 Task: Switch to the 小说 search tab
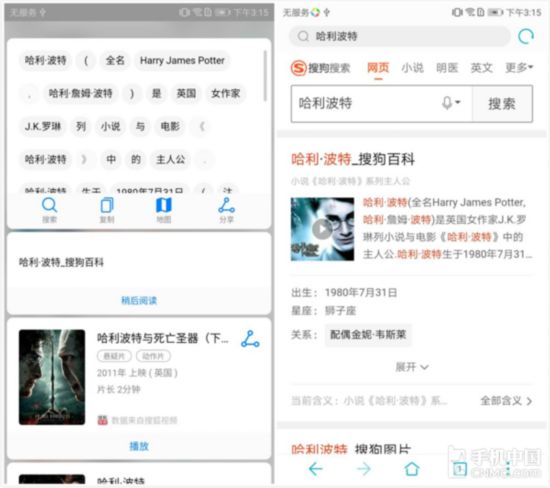coord(412,67)
